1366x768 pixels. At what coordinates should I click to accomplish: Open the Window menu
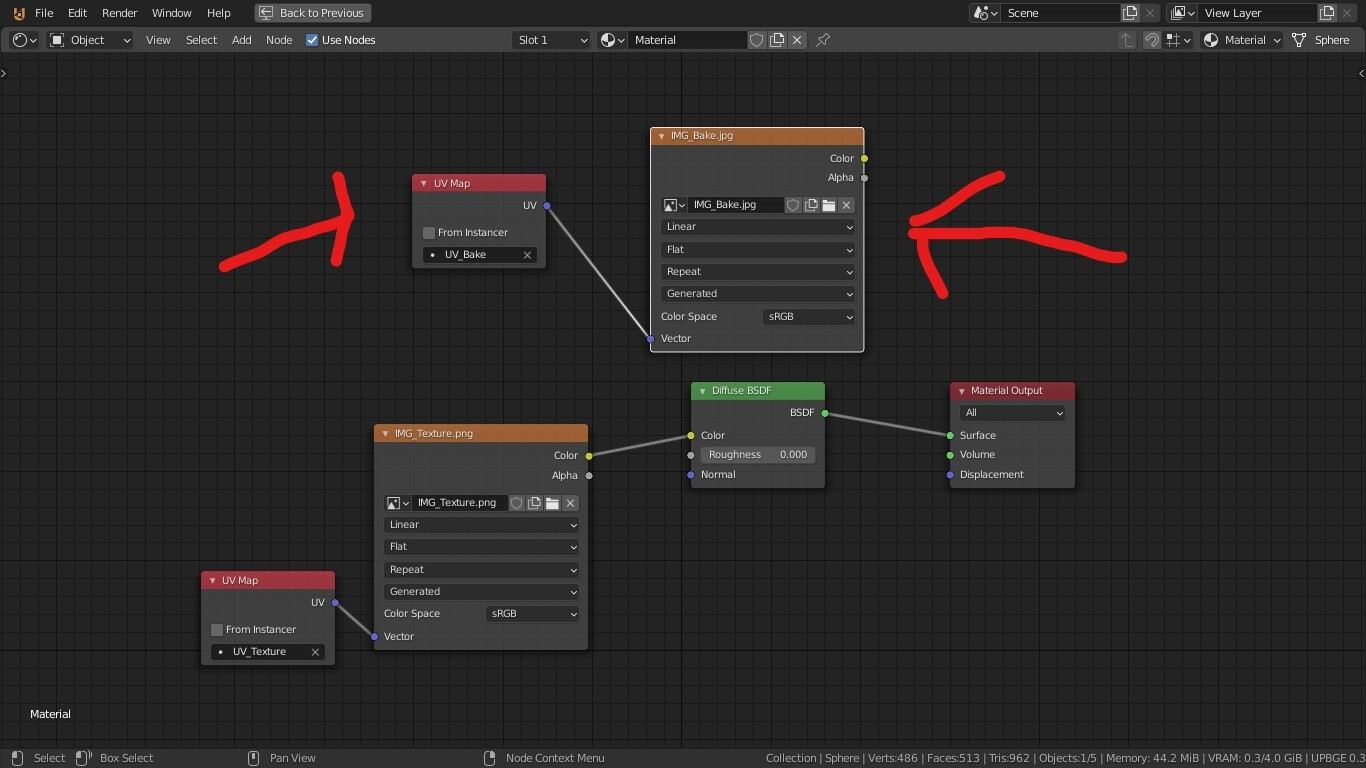click(171, 13)
